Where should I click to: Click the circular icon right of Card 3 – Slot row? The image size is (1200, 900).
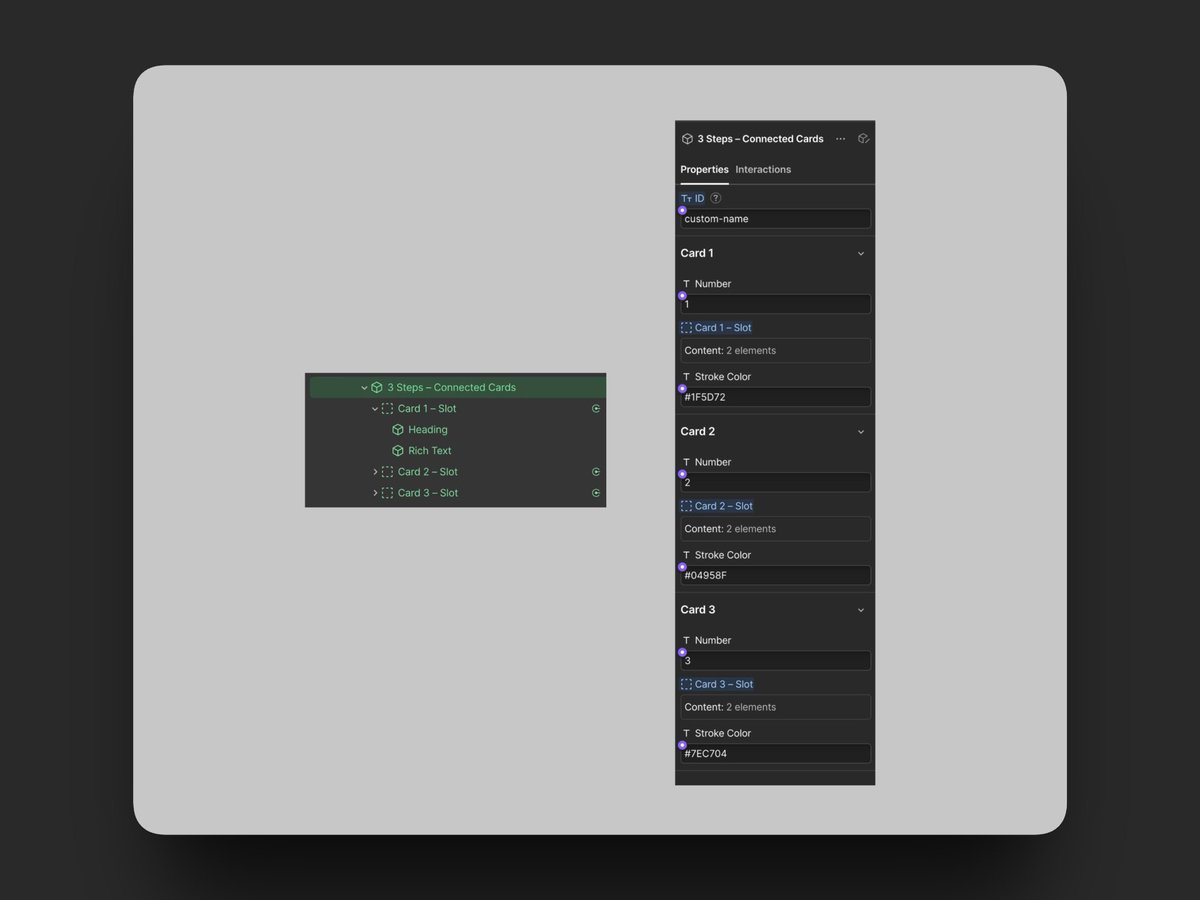(x=596, y=492)
